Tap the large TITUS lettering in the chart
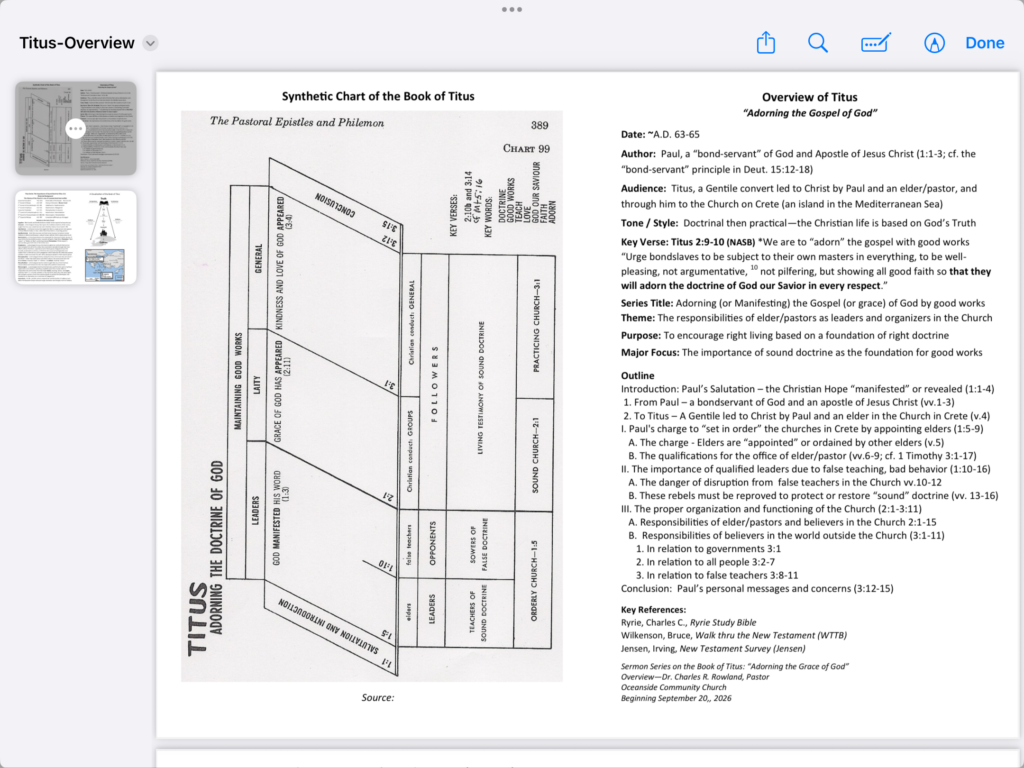Image resolution: width=1024 pixels, height=768 pixels. (x=198, y=618)
